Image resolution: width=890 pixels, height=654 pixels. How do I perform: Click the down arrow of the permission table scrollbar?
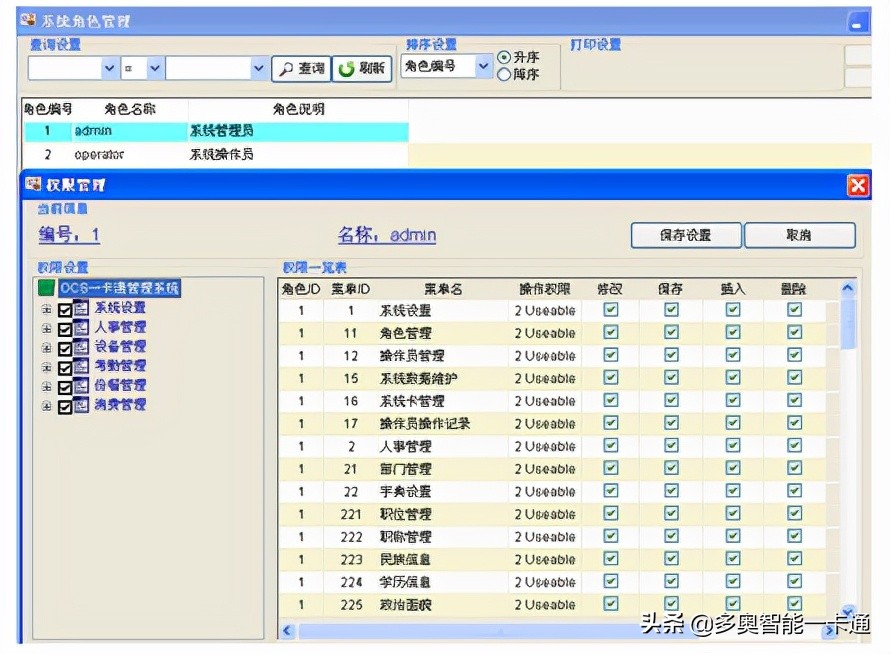click(x=847, y=610)
